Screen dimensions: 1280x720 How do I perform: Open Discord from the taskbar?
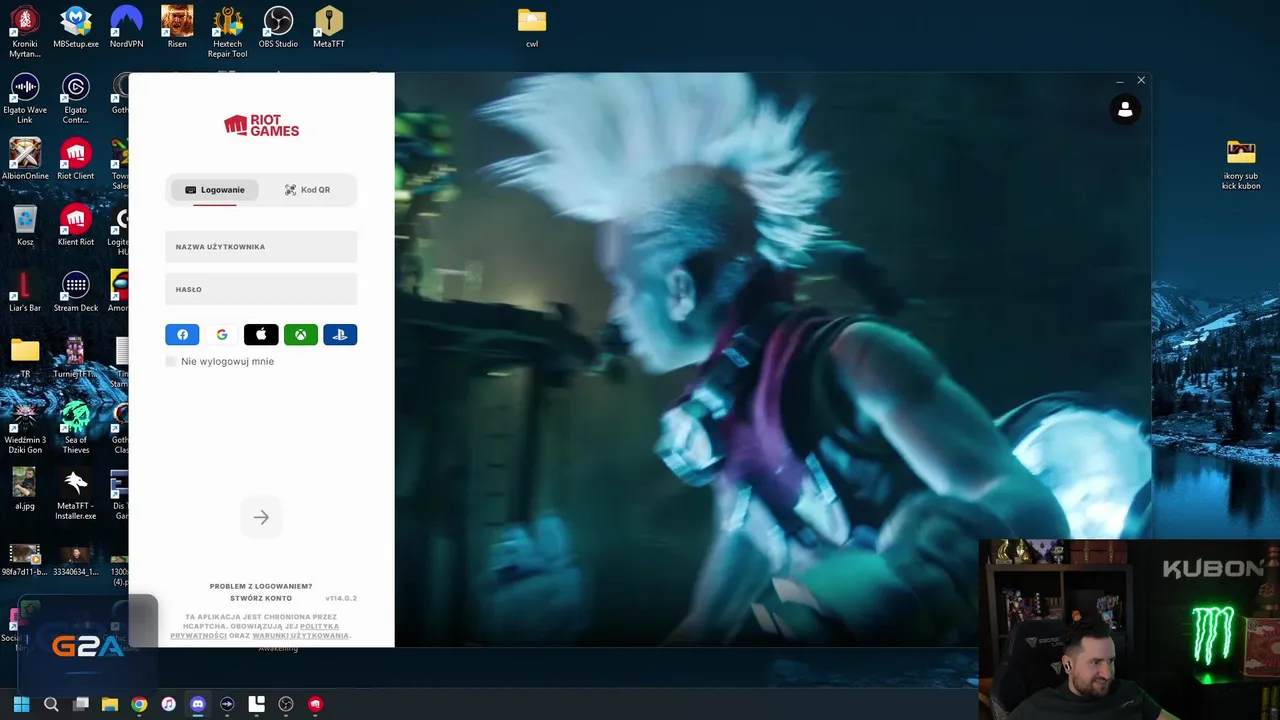click(x=198, y=704)
